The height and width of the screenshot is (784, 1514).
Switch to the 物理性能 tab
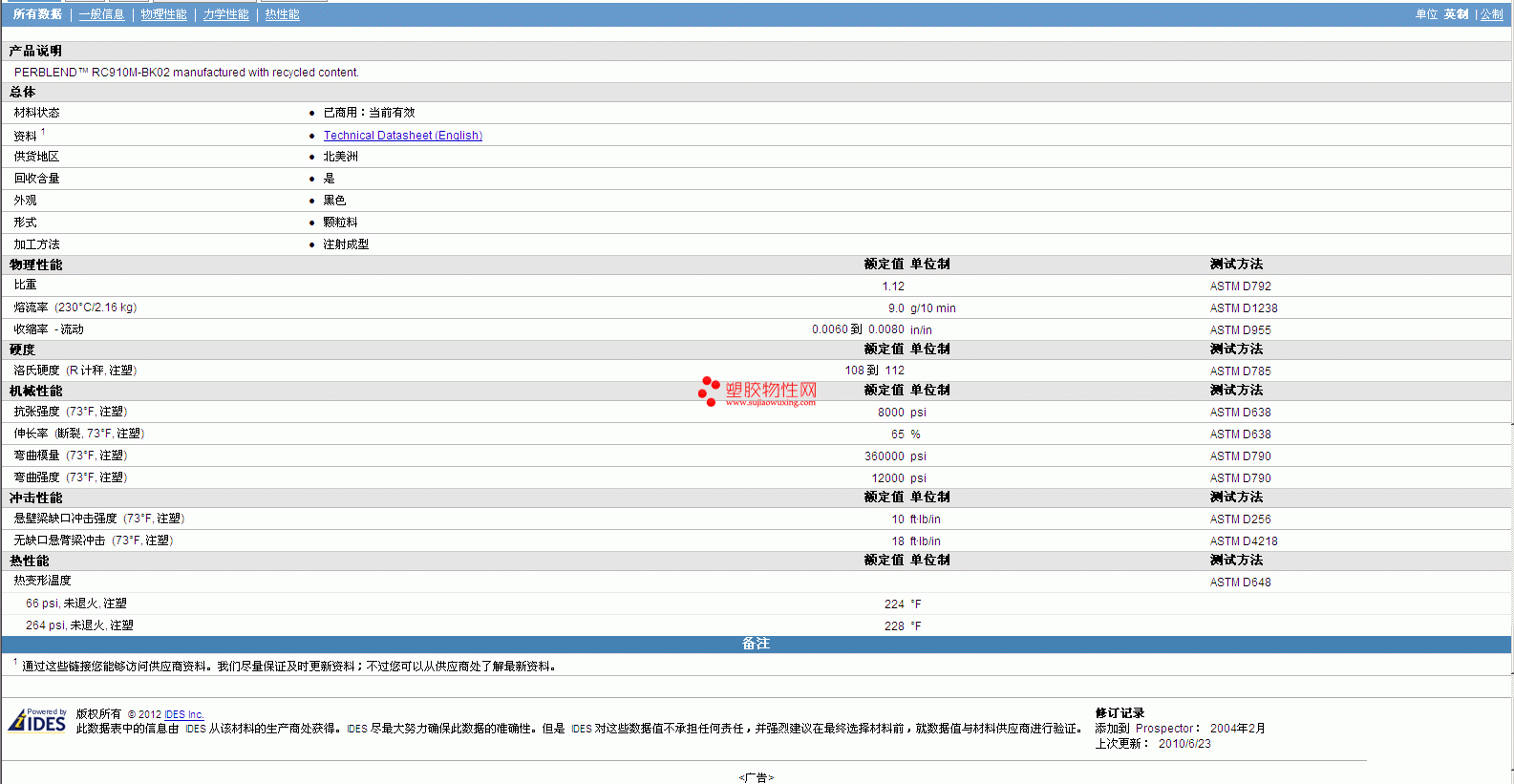tap(163, 14)
